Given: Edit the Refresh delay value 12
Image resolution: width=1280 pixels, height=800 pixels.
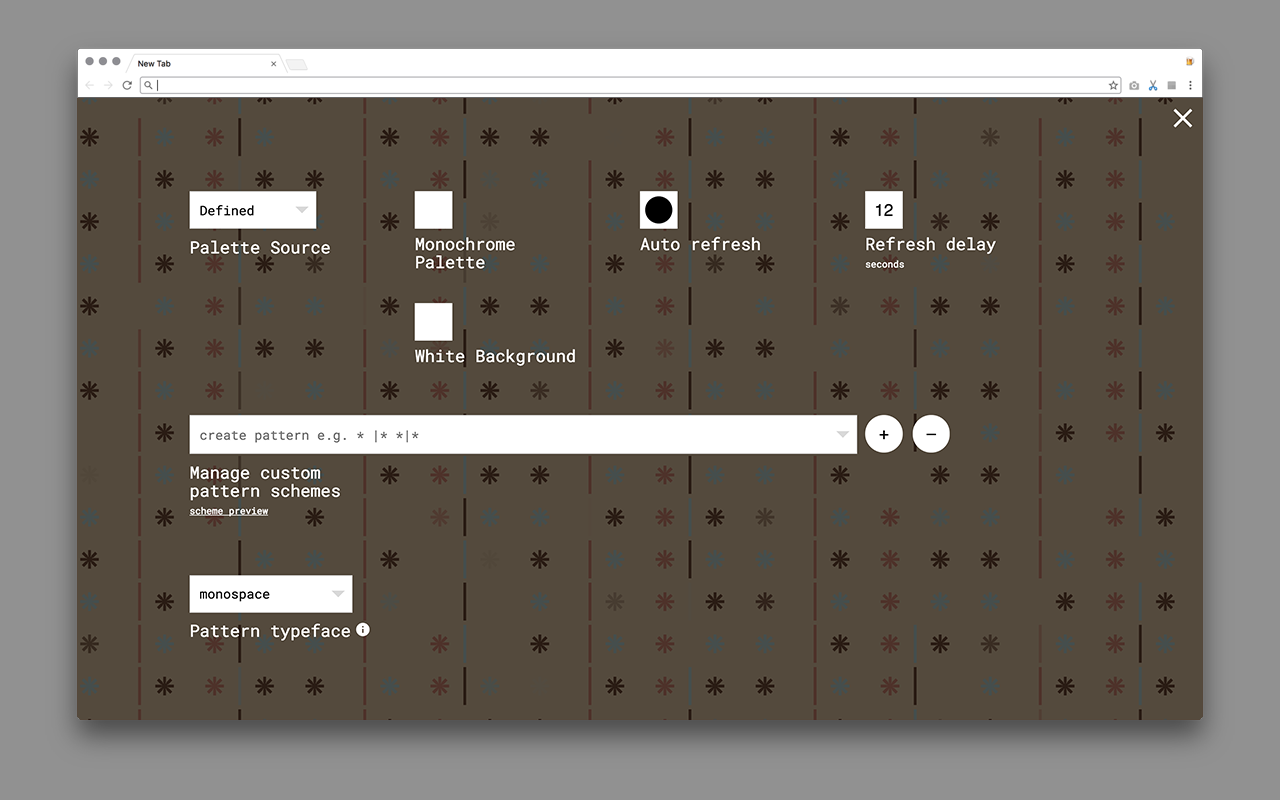Looking at the screenshot, I should coord(884,210).
